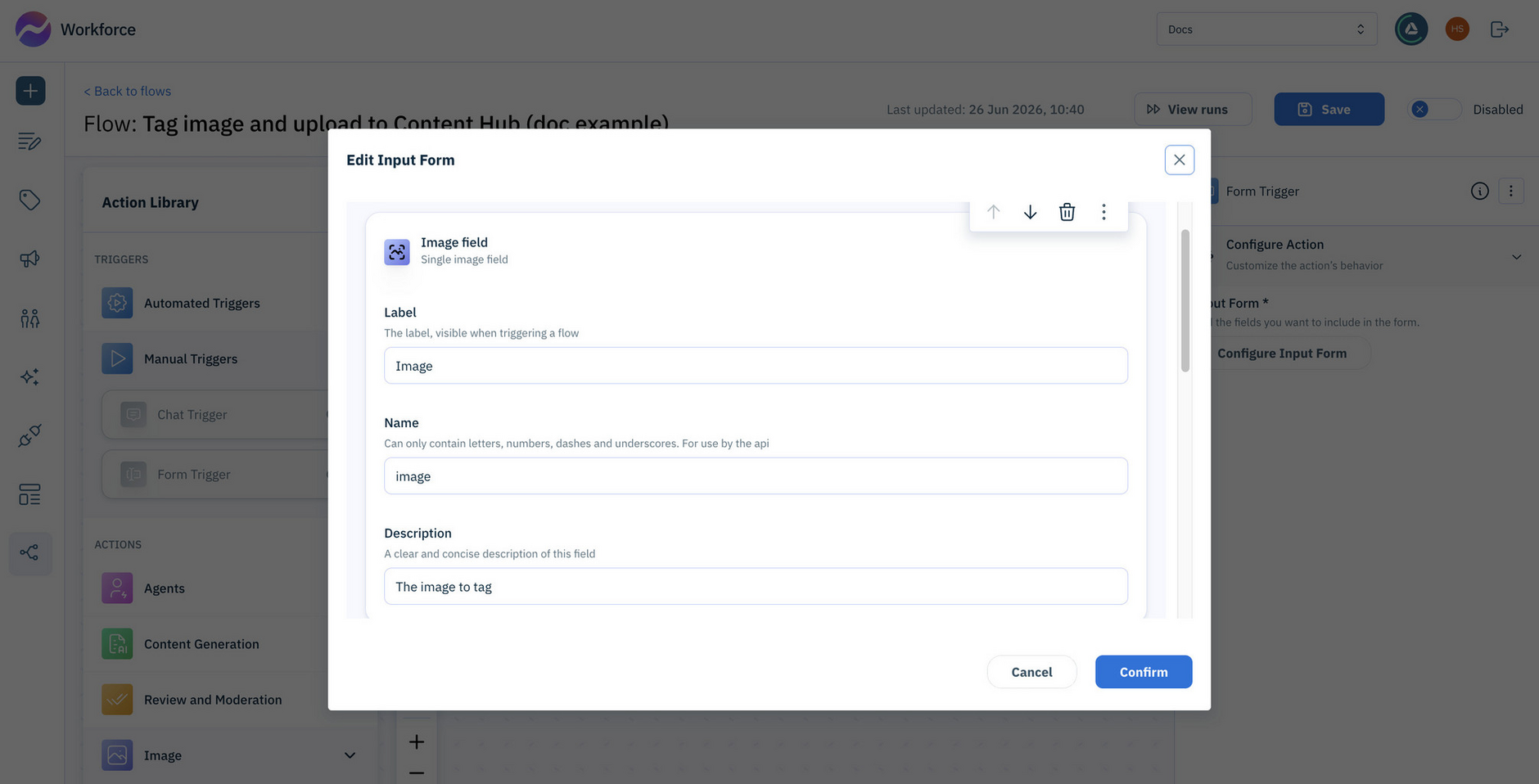Viewport: 1539px width, 784px height.
Task: Open the edit notes sidebar icon
Action: click(30, 142)
